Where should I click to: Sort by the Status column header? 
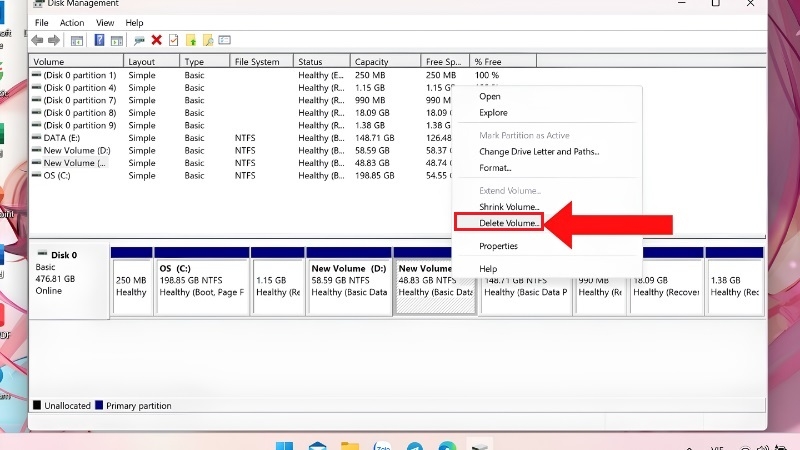(x=322, y=61)
